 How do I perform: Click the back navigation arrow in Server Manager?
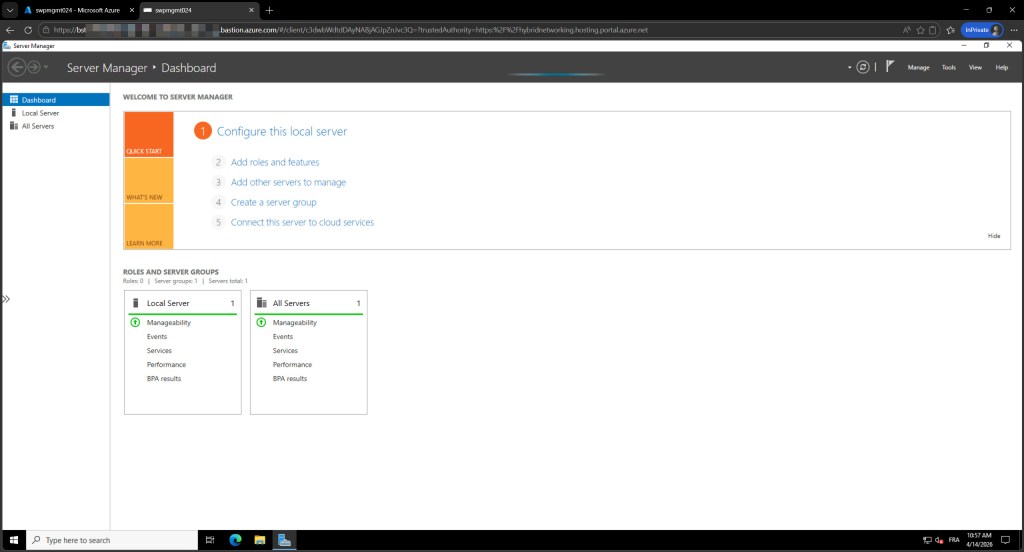pos(16,67)
